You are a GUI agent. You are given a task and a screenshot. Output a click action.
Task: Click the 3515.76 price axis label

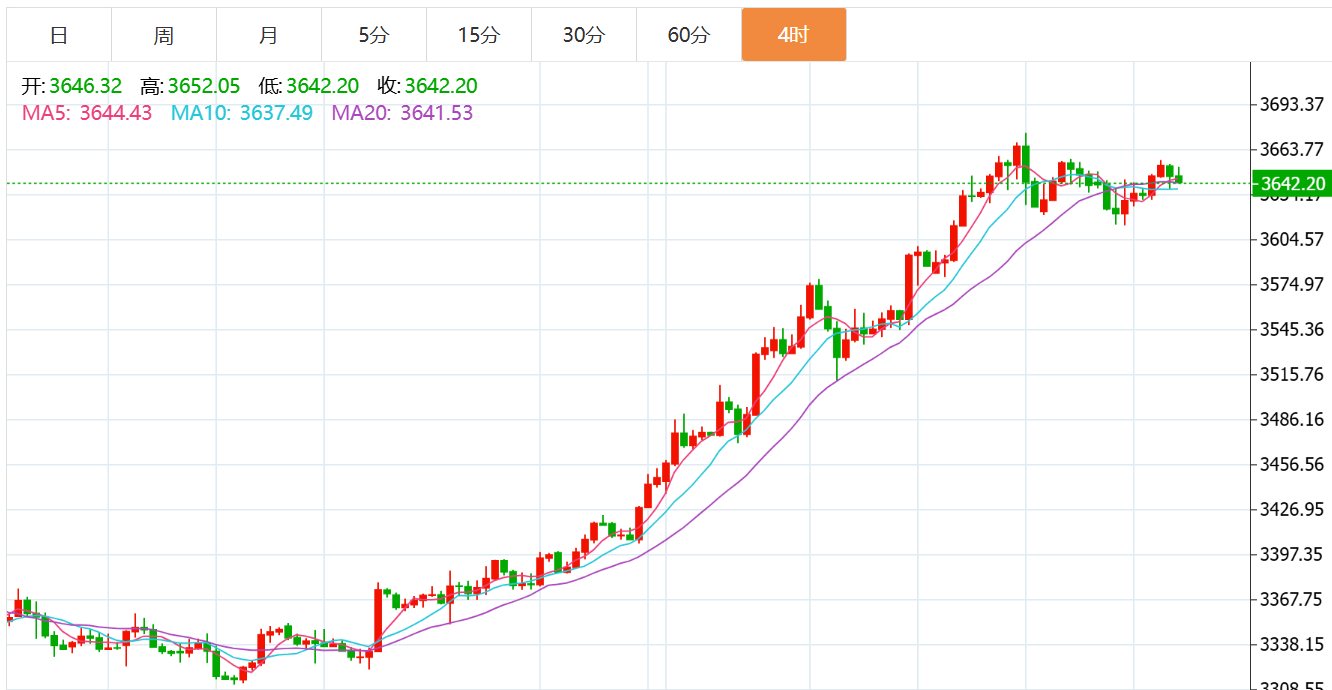[x=1292, y=374]
